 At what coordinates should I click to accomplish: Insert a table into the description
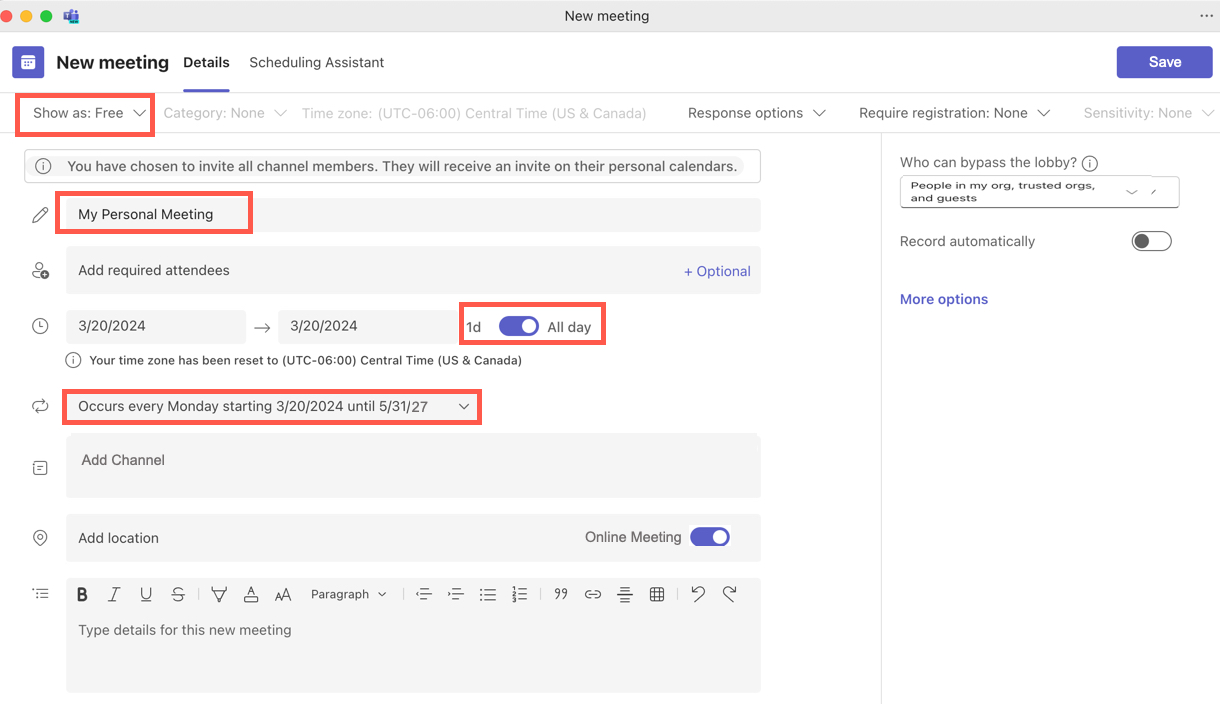pos(657,594)
